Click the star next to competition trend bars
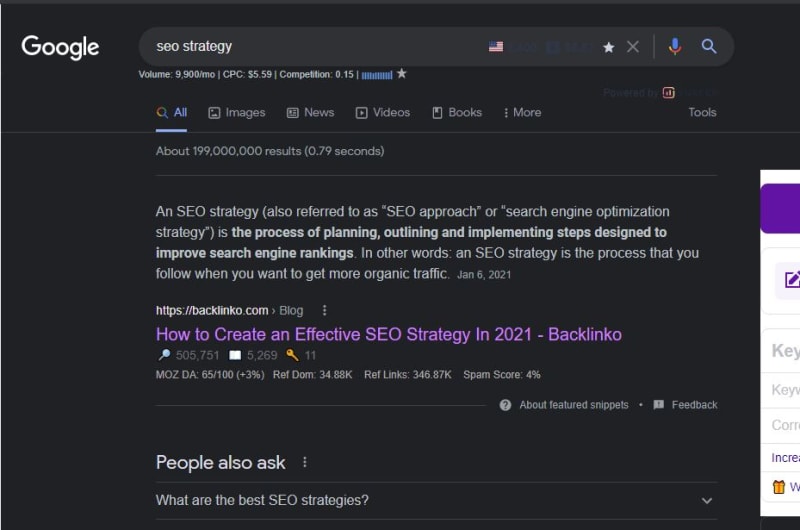 point(402,73)
